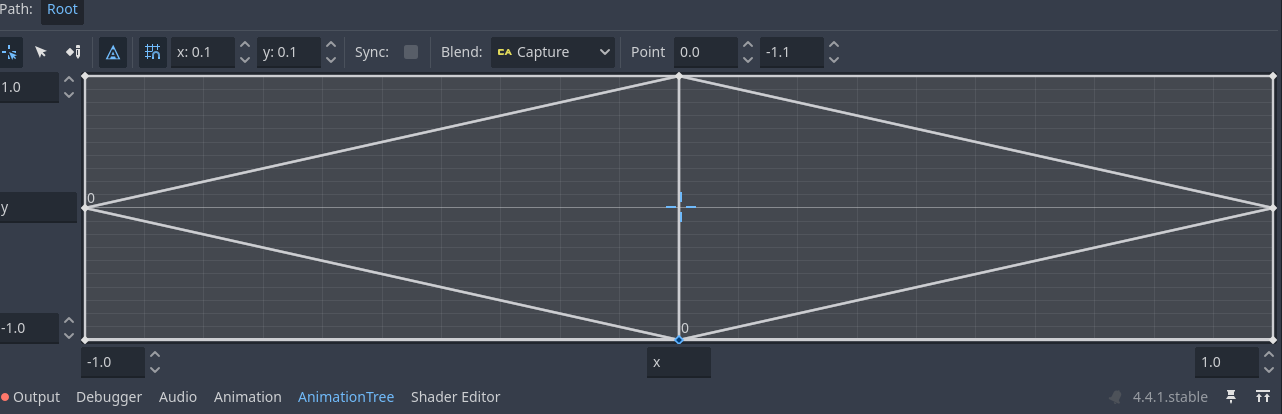Decrease the grid snap y value
This screenshot has width=1282, height=414.
331,60
